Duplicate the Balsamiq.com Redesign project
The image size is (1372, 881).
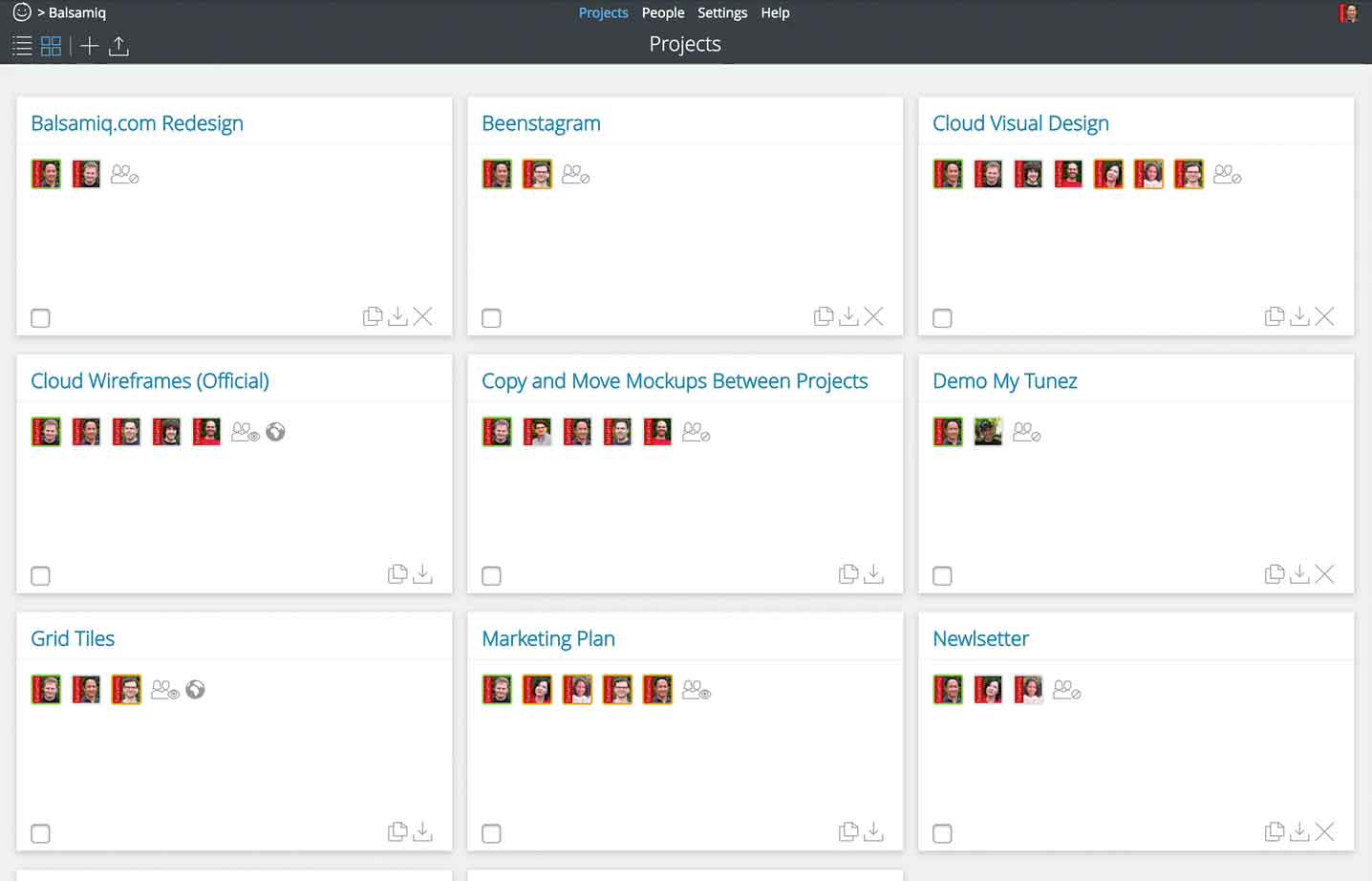[373, 316]
